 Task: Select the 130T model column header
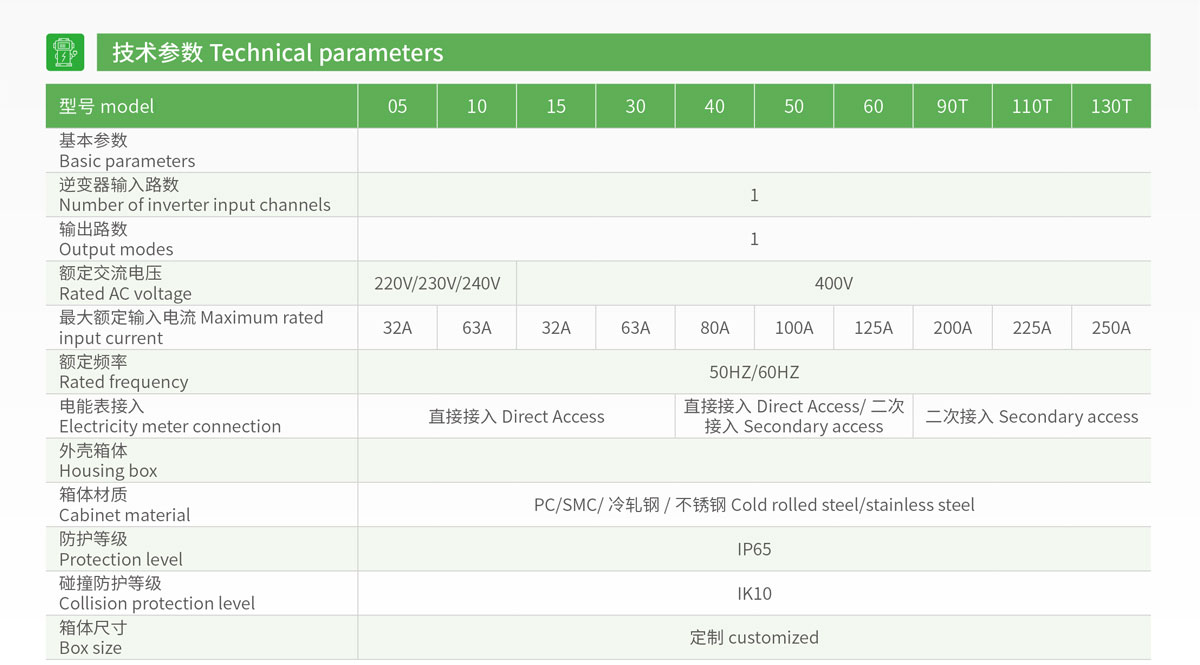coord(1110,106)
